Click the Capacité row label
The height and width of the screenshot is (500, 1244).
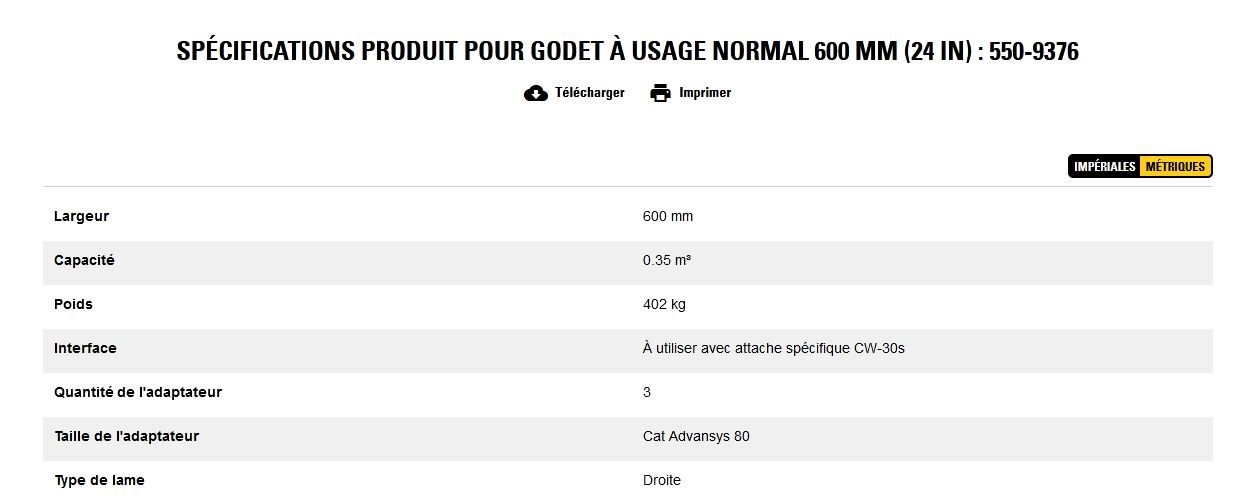coord(84,260)
